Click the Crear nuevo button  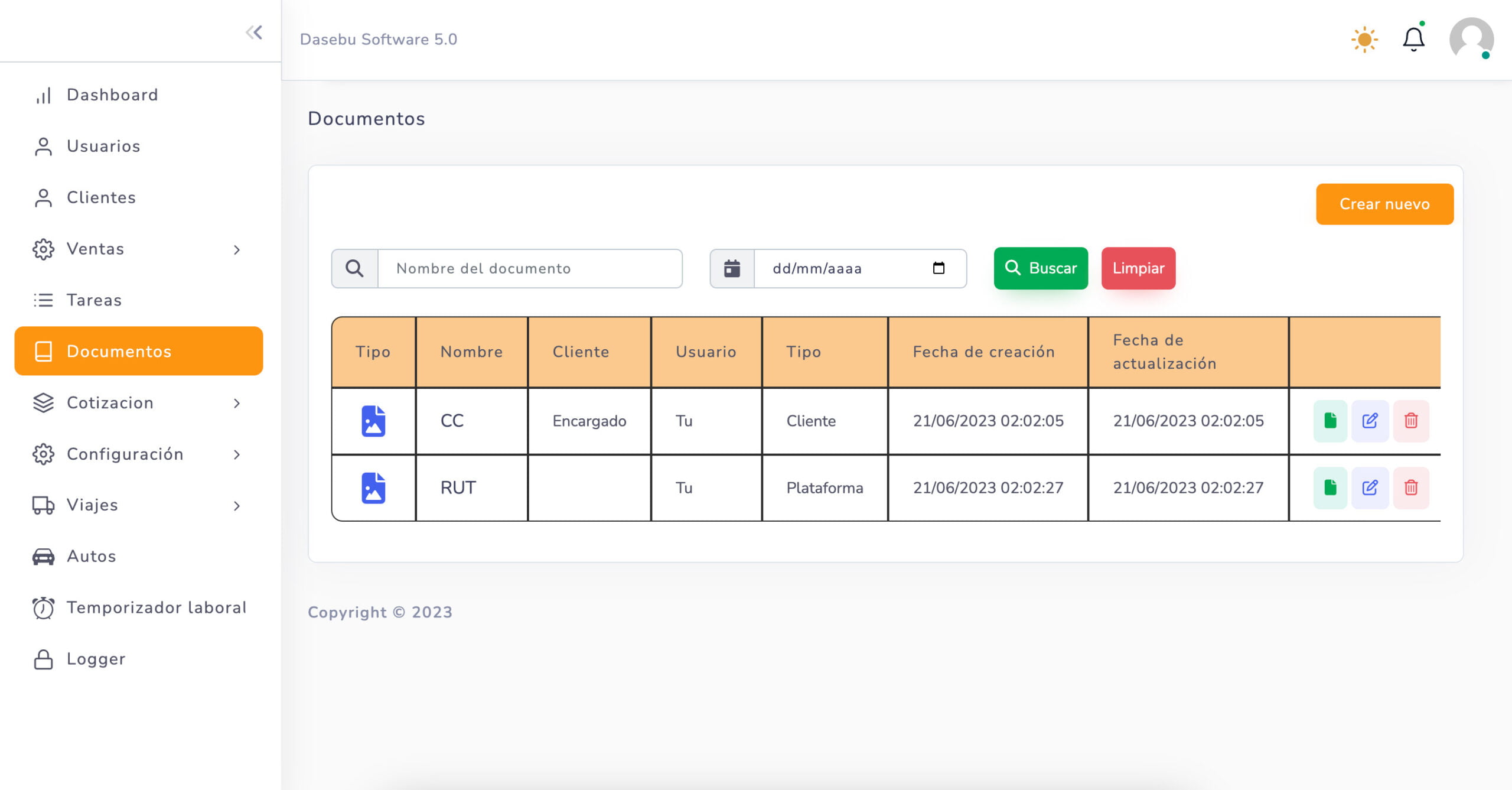pyautogui.click(x=1385, y=204)
